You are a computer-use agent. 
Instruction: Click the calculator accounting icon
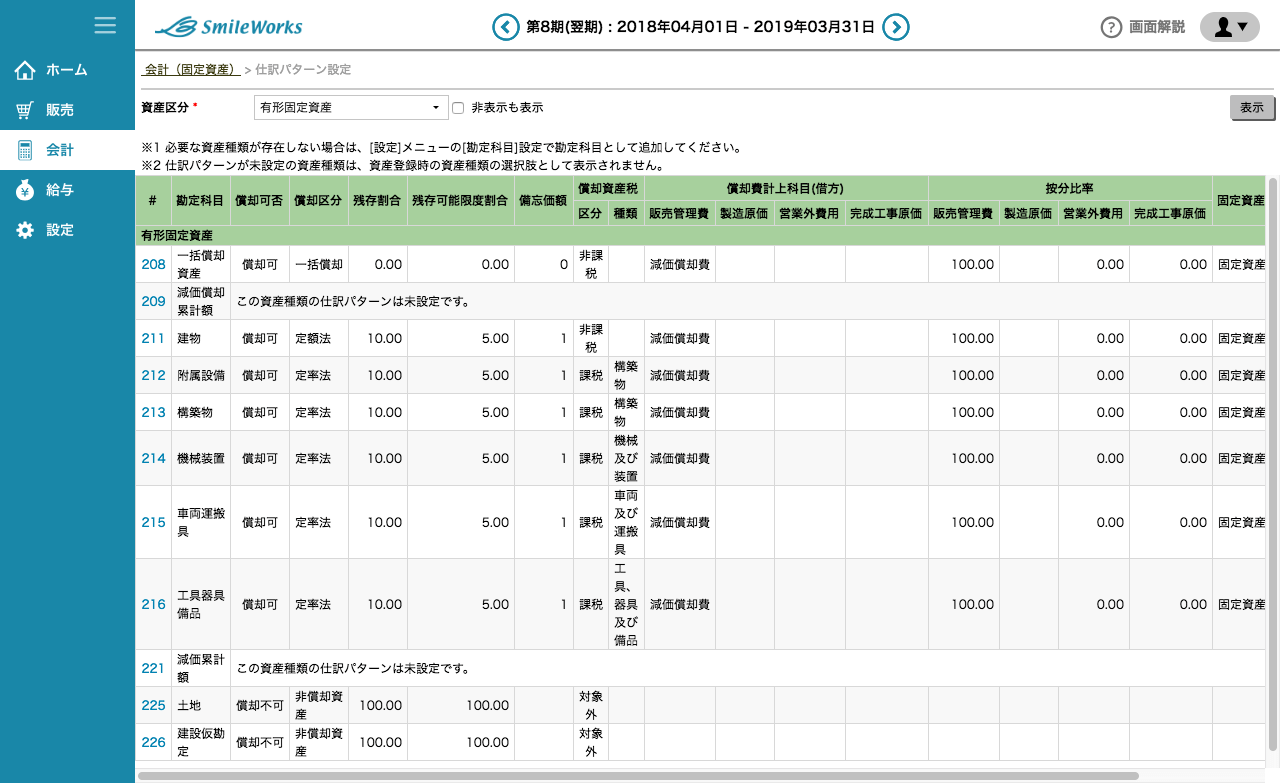[x=25, y=150]
